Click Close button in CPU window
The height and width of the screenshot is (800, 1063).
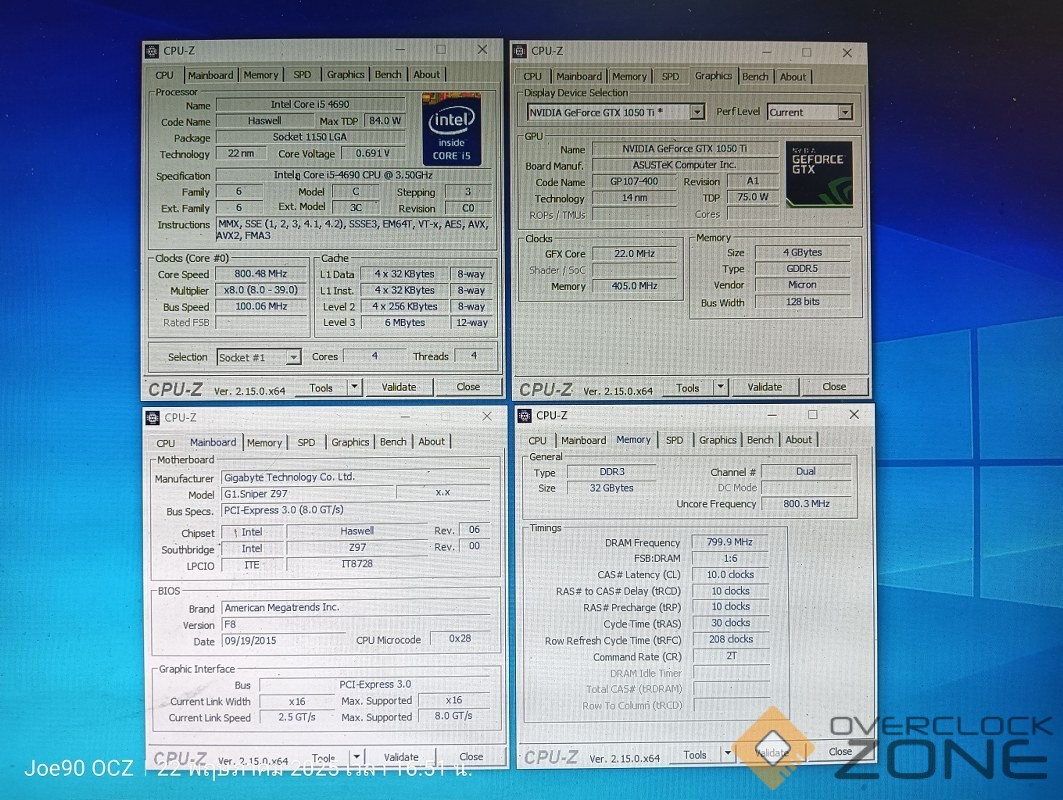pyautogui.click(x=468, y=386)
